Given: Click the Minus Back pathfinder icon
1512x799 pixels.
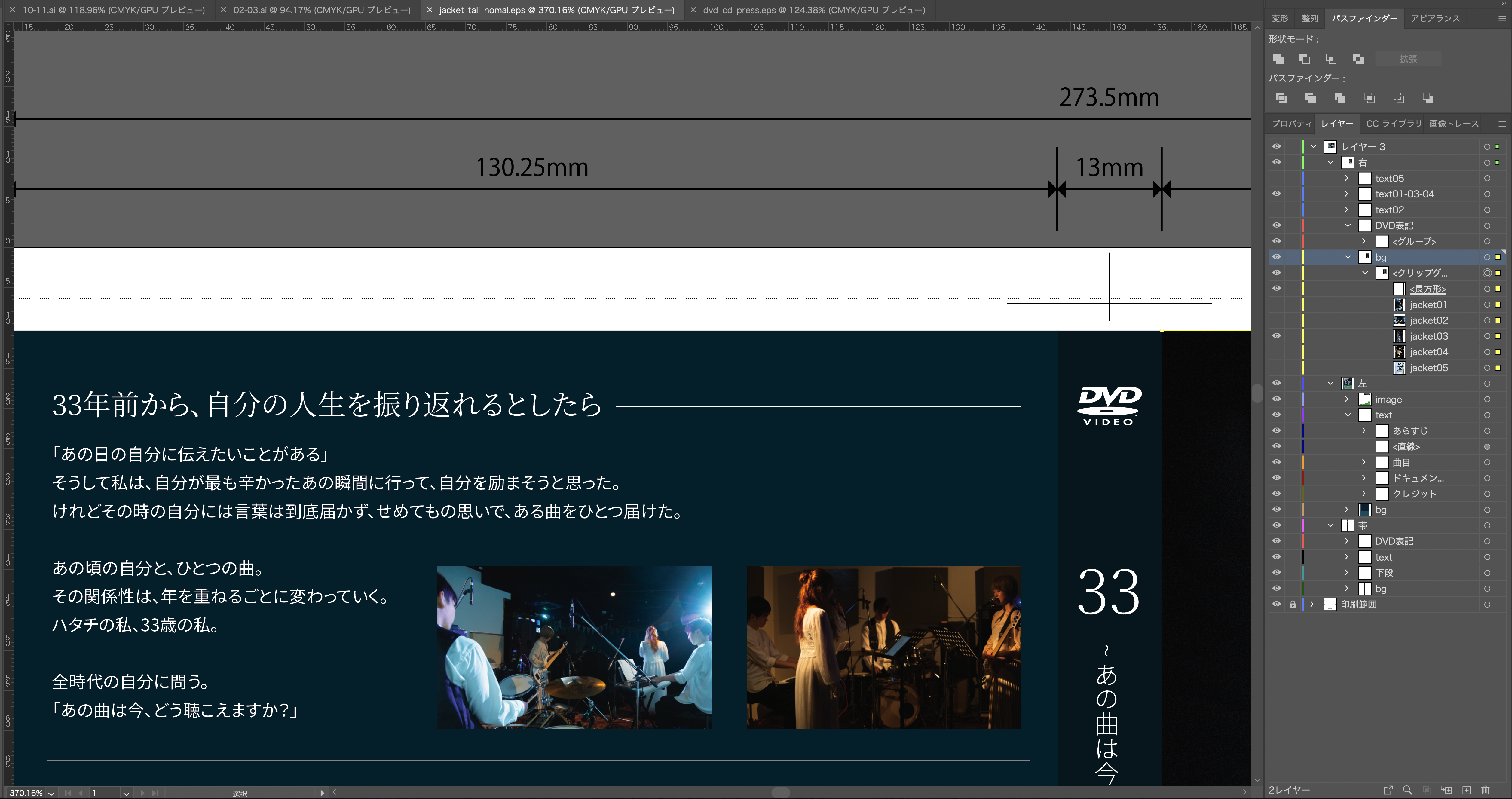Looking at the screenshot, I should pyautogui.click(x=1428, y=98).
